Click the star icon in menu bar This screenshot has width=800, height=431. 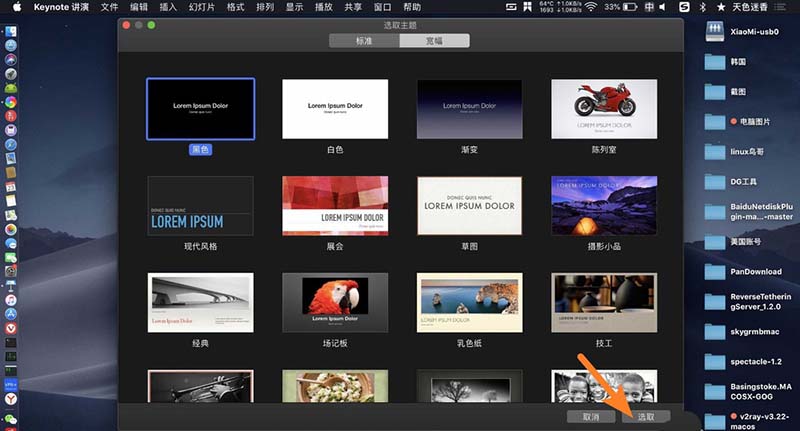720,7
